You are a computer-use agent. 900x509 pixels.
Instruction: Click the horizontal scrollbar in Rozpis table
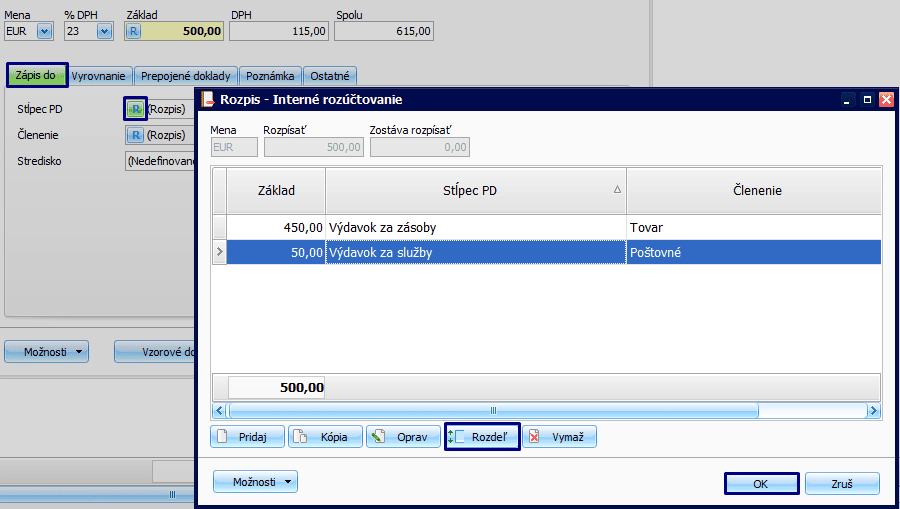point(493,410)
